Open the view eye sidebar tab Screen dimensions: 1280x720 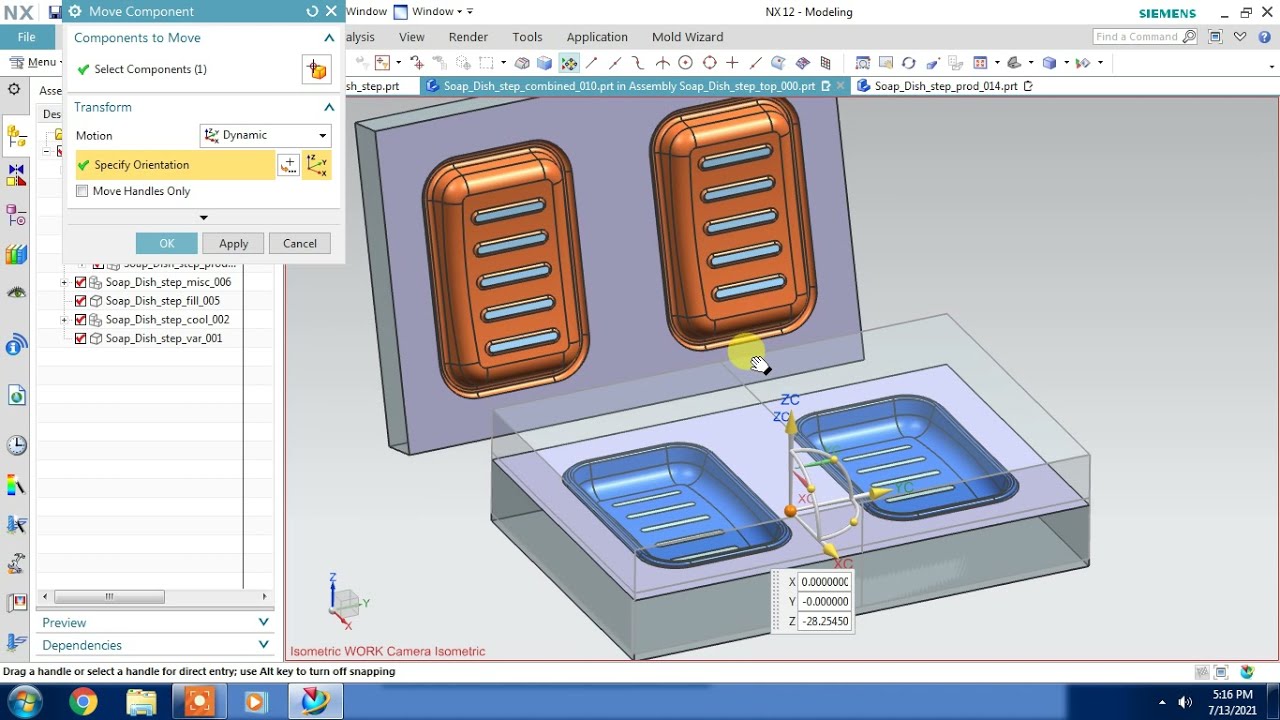click(x=16, y=293)
